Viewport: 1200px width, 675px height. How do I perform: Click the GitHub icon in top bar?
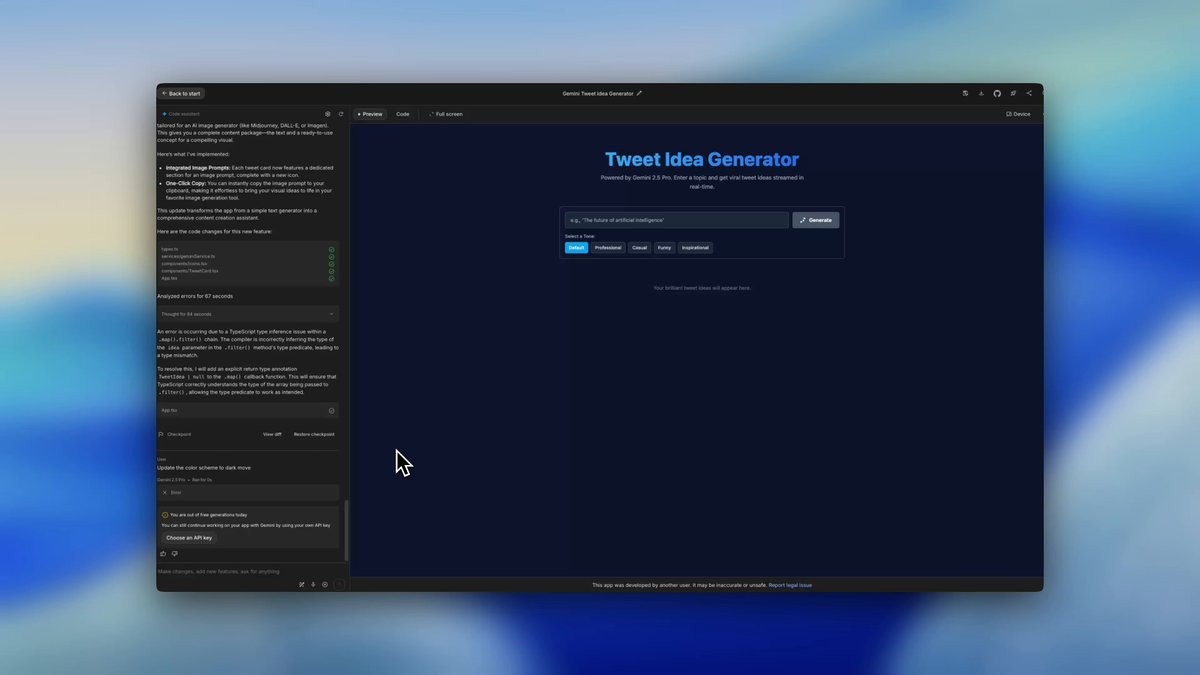click(x=997, y=93)
